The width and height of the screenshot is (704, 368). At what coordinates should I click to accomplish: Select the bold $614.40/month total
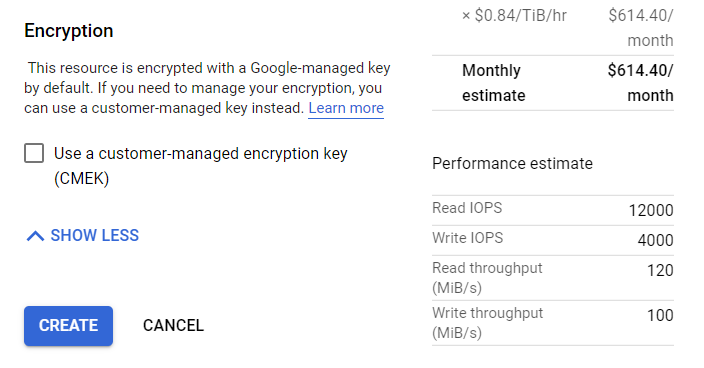[640, 83]
